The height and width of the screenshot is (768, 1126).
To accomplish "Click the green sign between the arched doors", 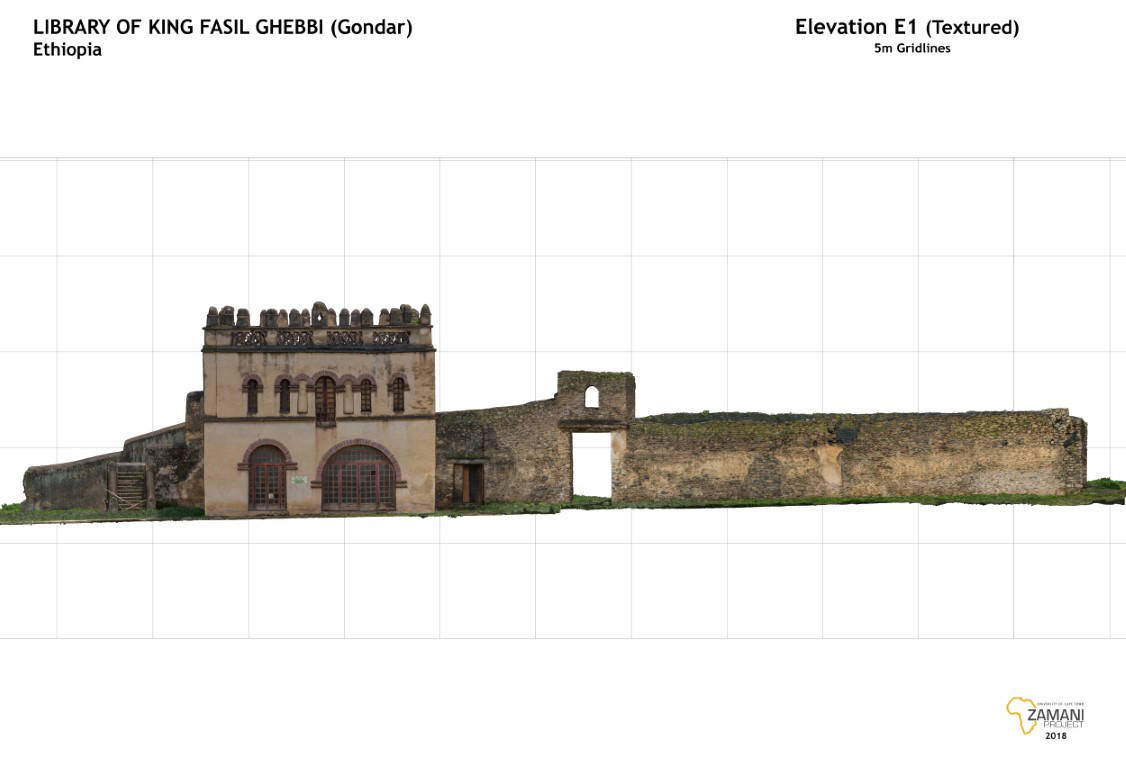I will click(299, 481).
